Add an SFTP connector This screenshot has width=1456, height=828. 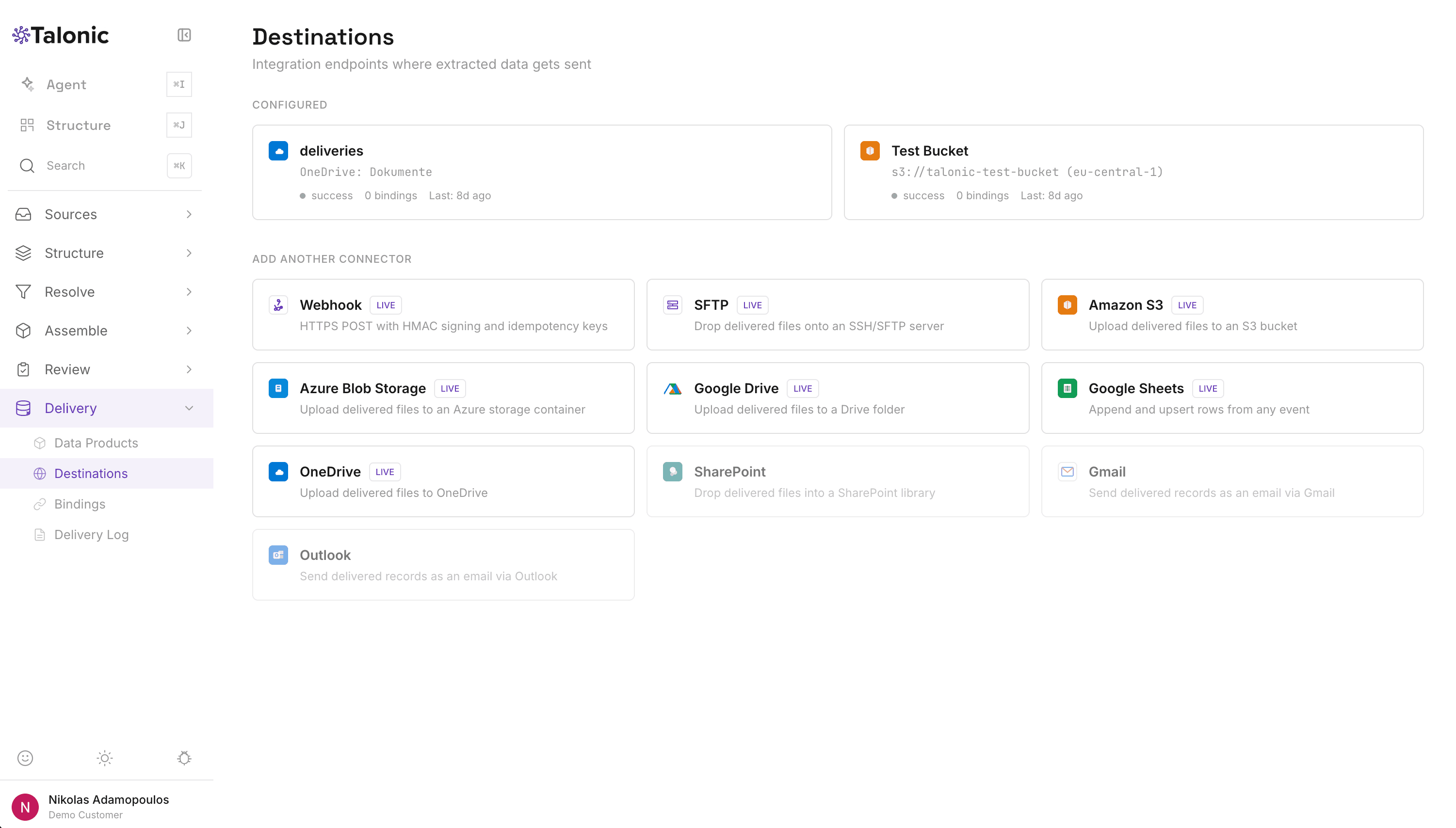pyautogui.click(x=838, y=315)
